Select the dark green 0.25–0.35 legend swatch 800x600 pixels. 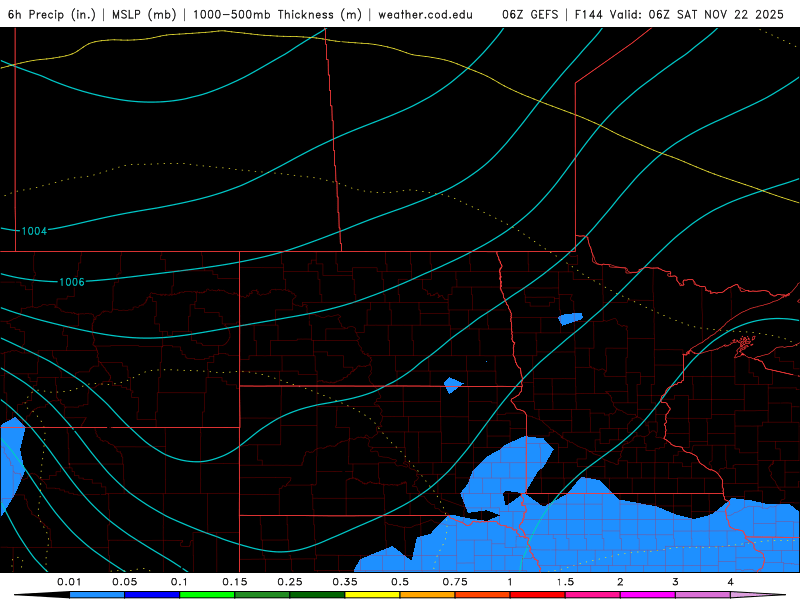point(317,595)
